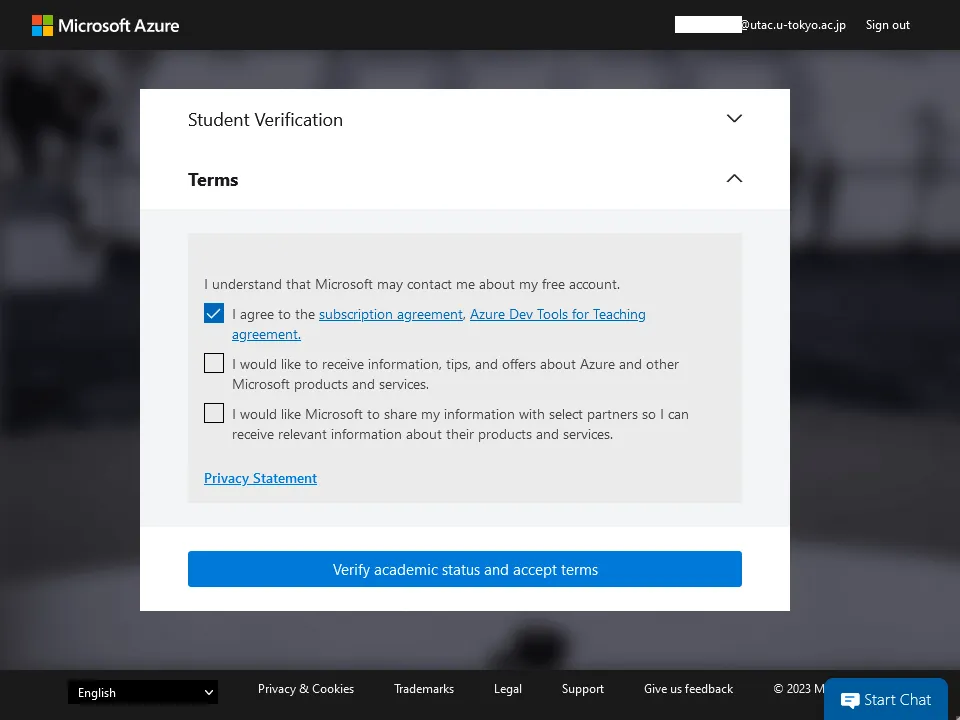Open the Trademarks footer link
The height and width of the screenshot is (720, 960).
(424, 689)
